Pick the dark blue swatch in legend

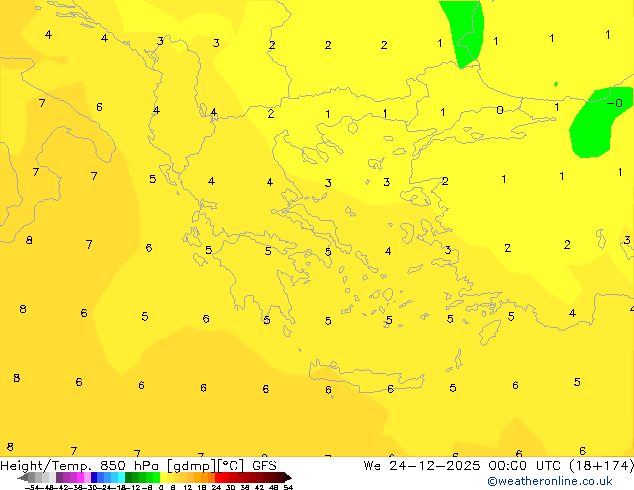(x=94, y=477)
